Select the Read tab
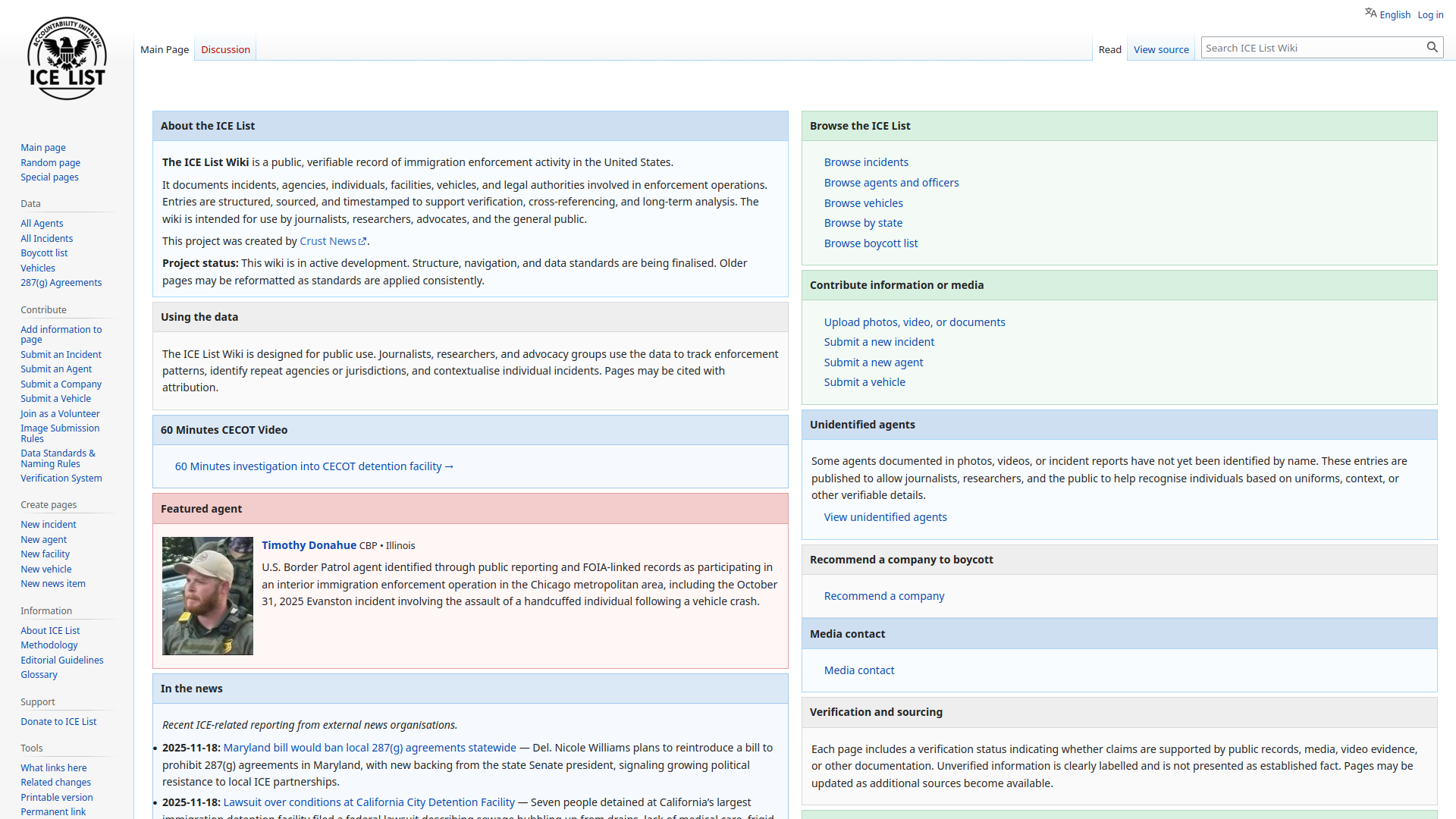 coord(1109,49)
